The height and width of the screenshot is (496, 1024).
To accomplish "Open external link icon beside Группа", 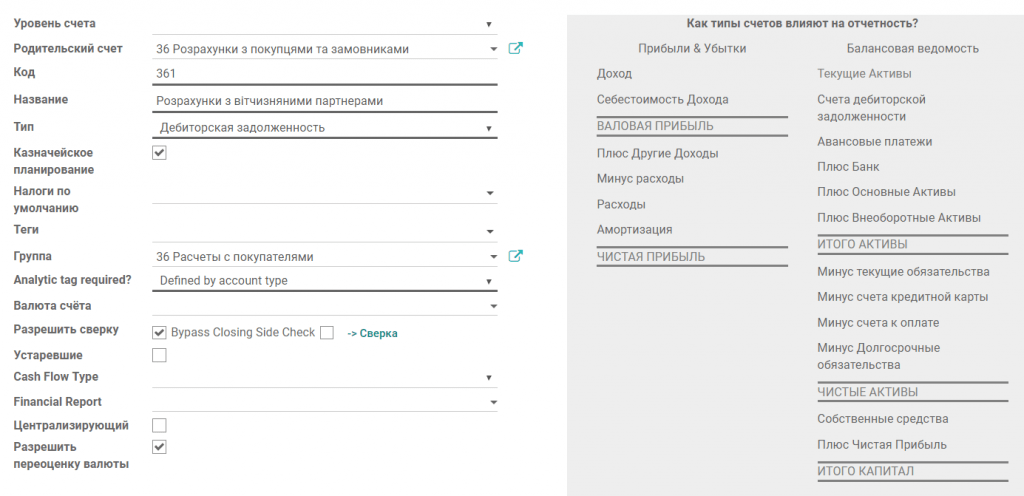I will pos(515,256).
